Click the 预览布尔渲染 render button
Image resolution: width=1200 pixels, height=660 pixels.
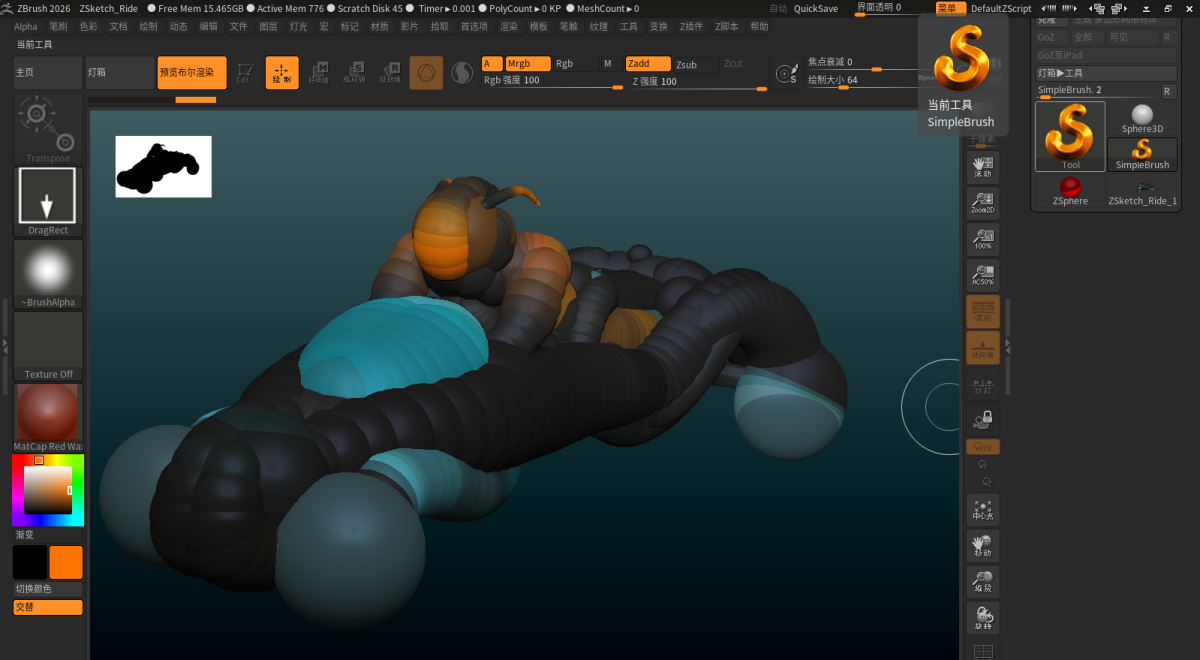pos(191,72)
